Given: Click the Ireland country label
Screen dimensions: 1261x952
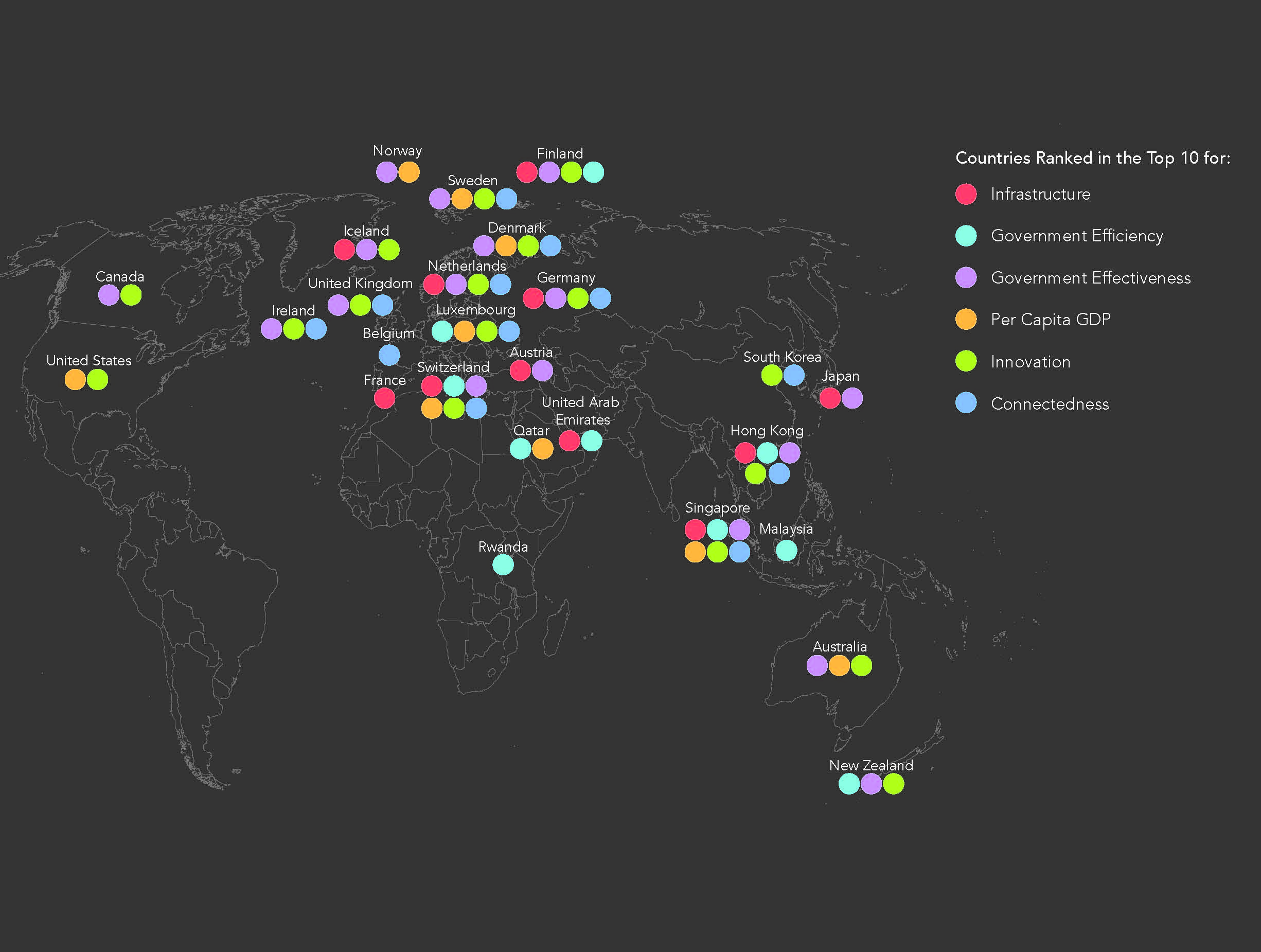Looking at the screenshot, I should [x=294, y=311].
